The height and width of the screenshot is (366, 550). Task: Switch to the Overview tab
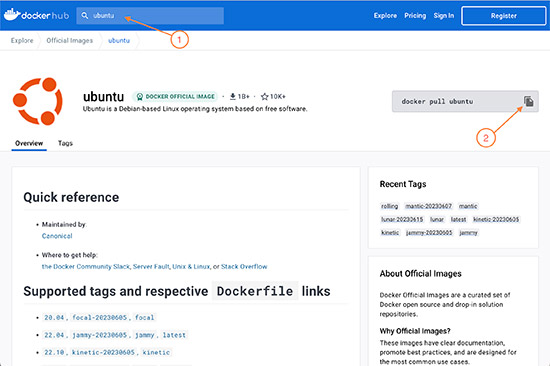pyautogui.click(x=29, y=143)
